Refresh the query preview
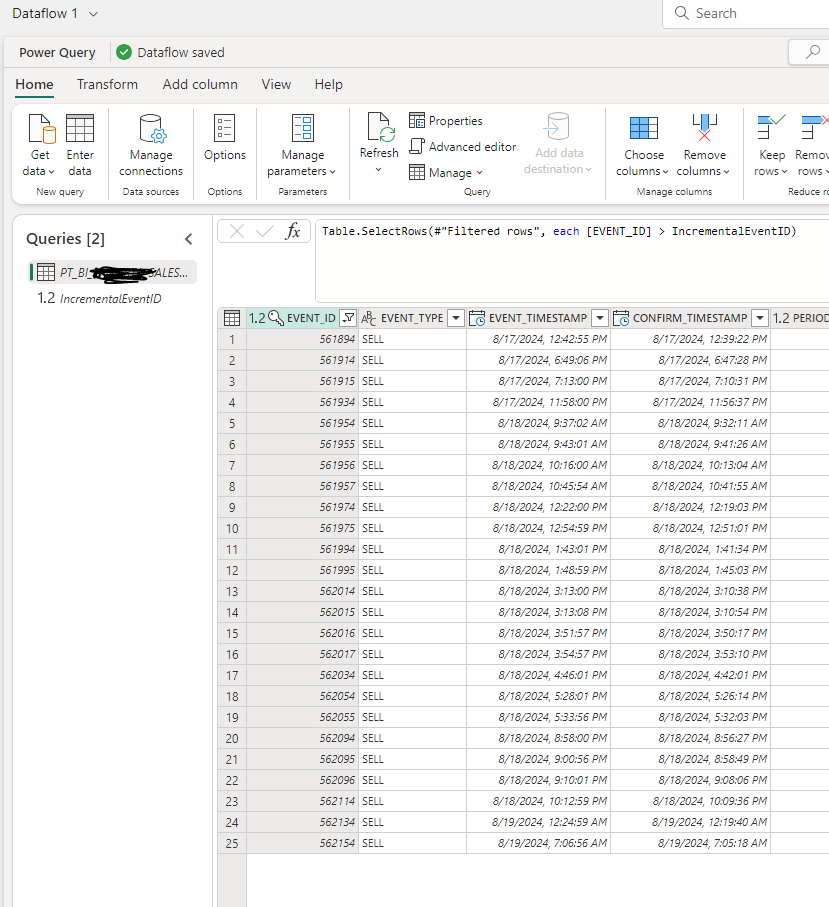This screenshot has width=829, height=907. click(379, 136)
